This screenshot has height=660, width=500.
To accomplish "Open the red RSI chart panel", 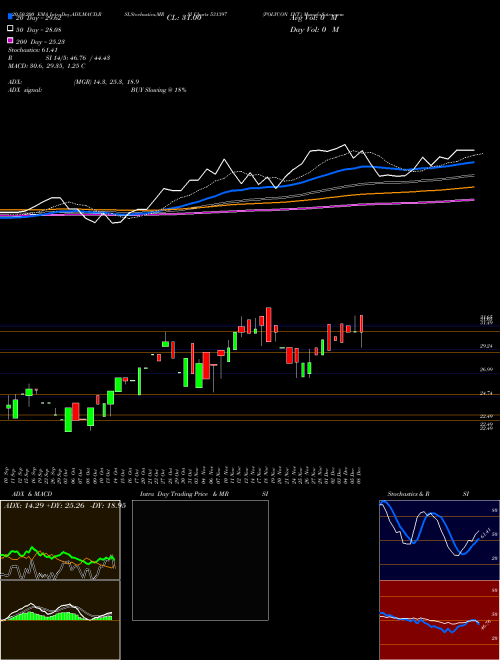I will point(439,620).
